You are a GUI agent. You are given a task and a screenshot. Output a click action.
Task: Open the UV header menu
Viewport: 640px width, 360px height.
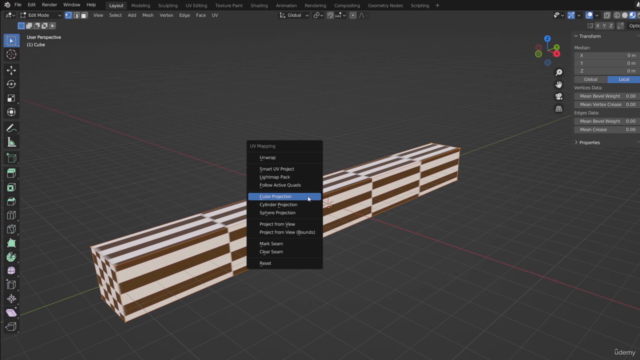215,15
